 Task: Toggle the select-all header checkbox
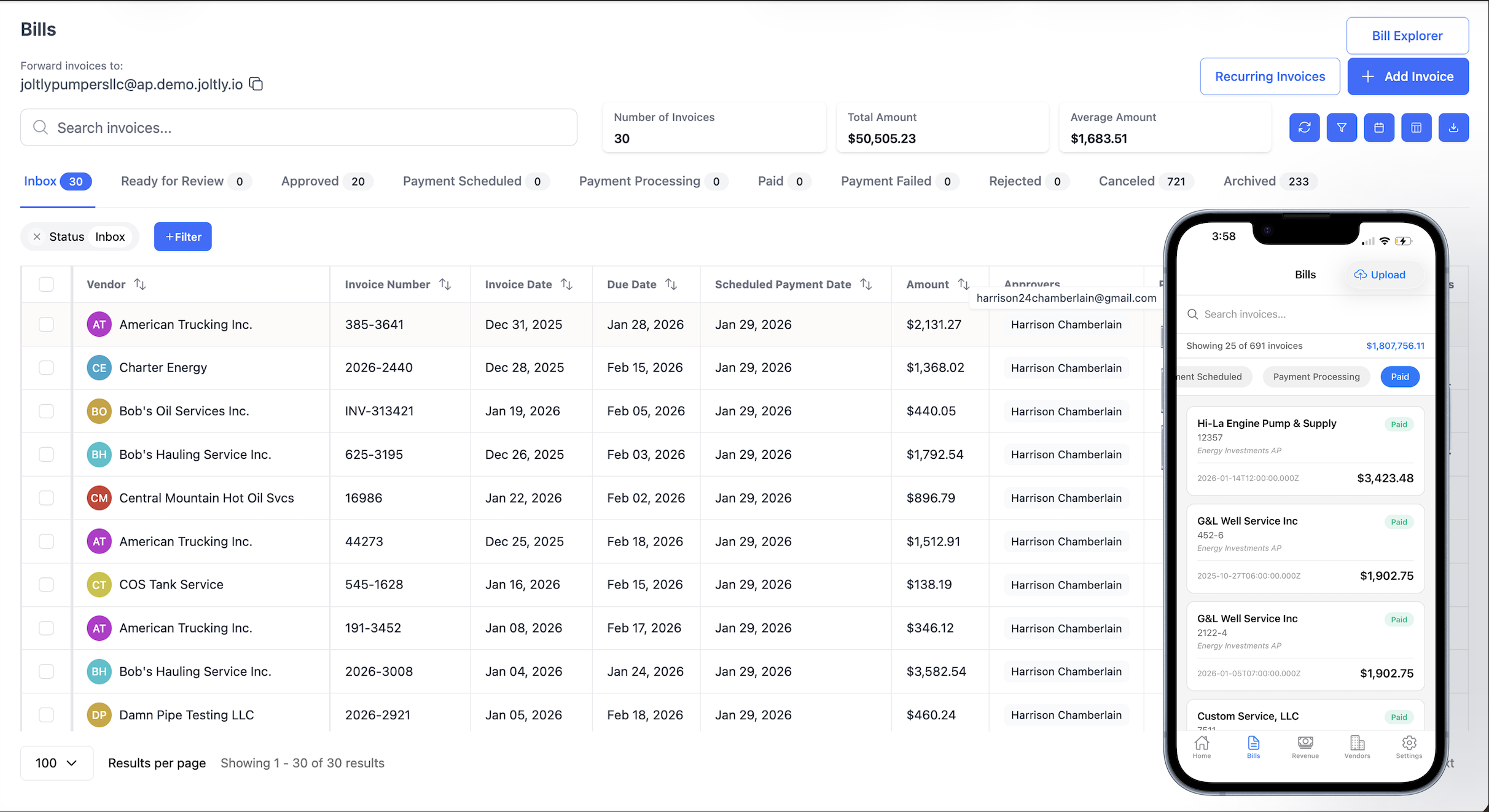[46, 284]
